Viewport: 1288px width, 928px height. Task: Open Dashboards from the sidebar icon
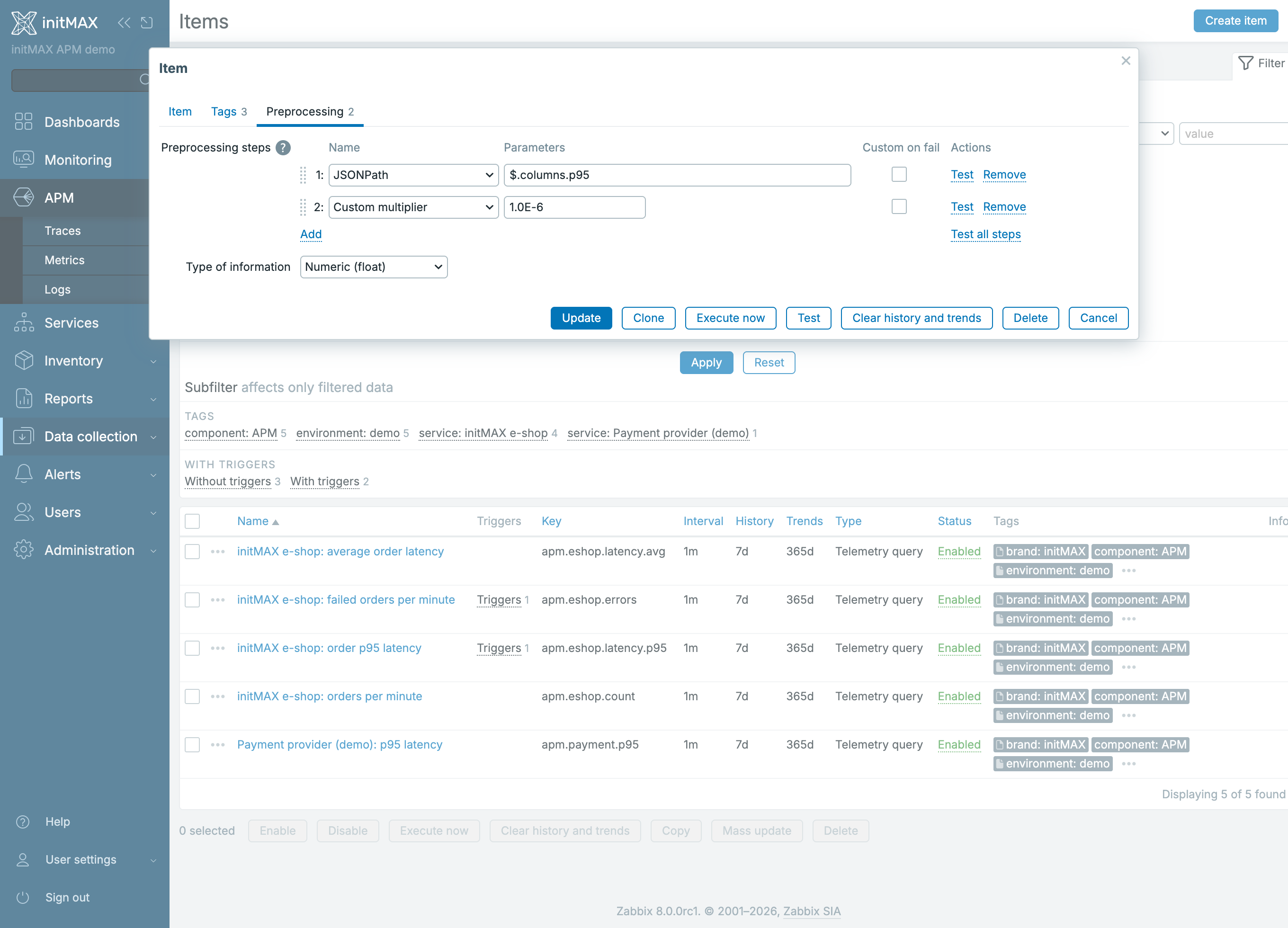[24, 122]
